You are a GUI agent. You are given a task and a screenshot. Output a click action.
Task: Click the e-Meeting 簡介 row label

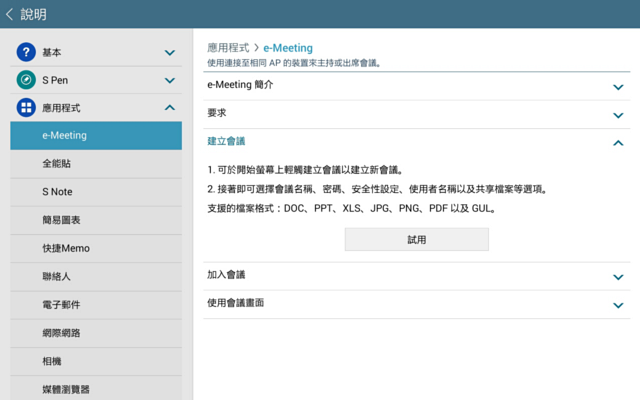coord(240,84)
